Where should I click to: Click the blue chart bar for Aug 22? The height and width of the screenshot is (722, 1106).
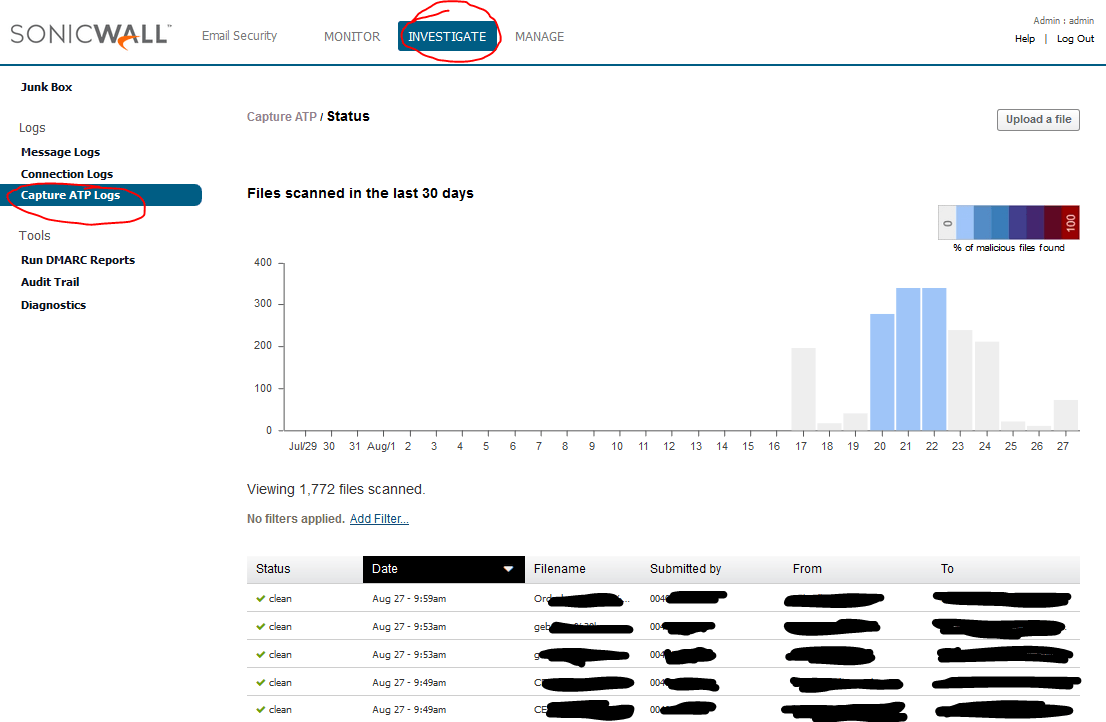(934, 359)
